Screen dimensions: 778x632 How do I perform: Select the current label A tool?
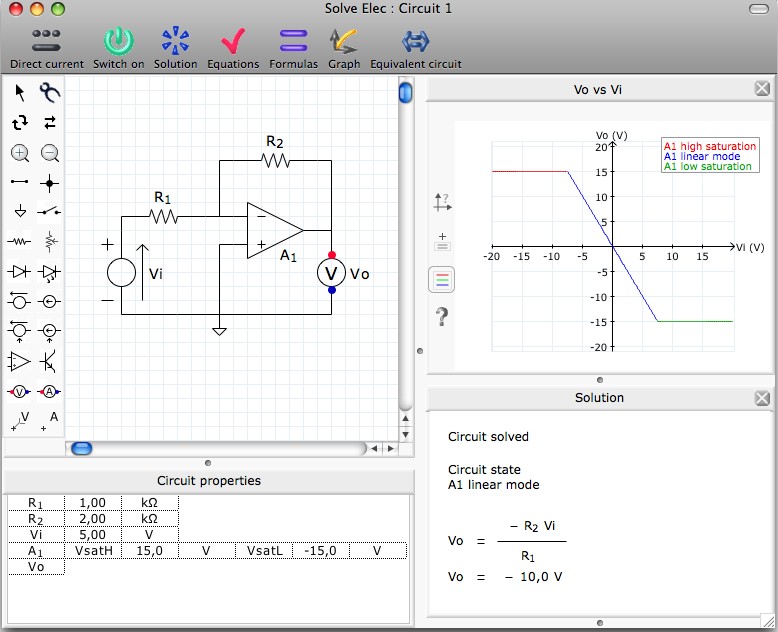click(50, 421)
